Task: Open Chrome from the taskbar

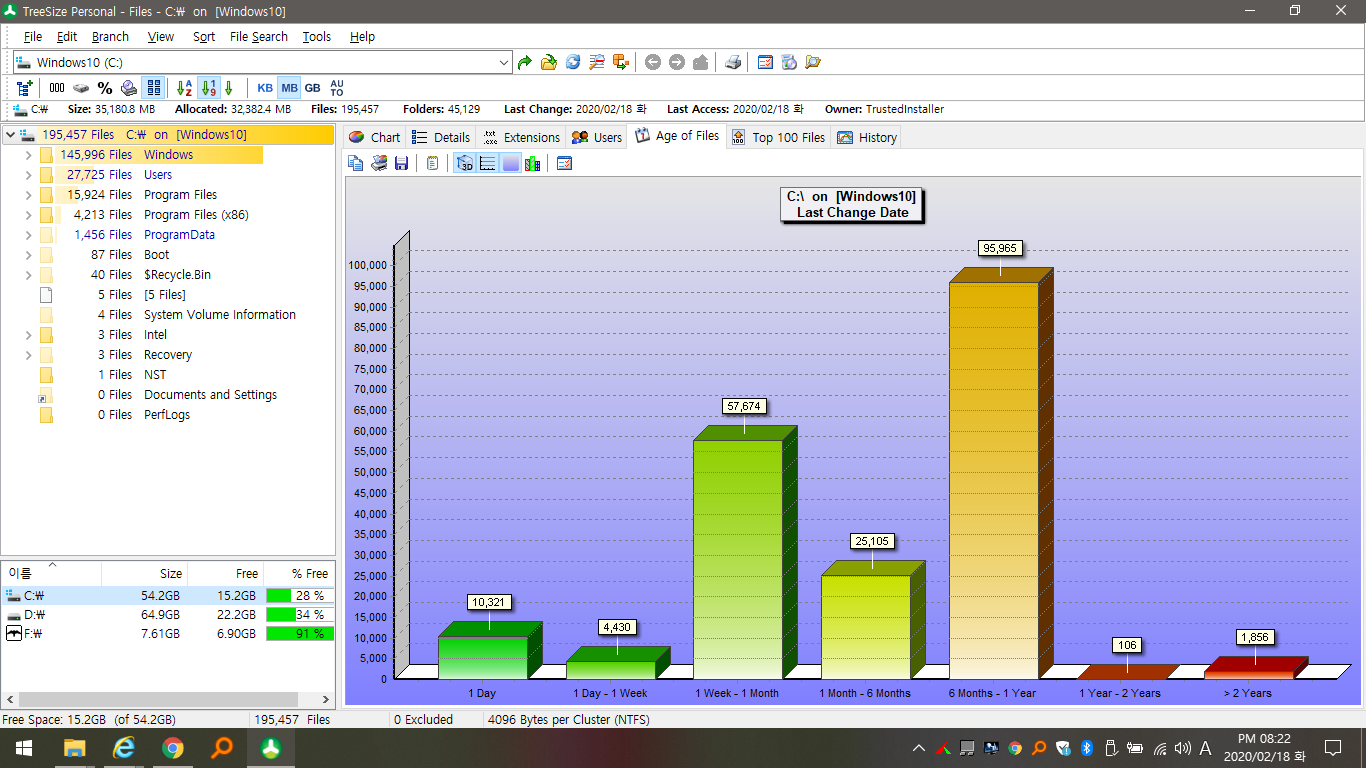Action: [x=173, y=747]
